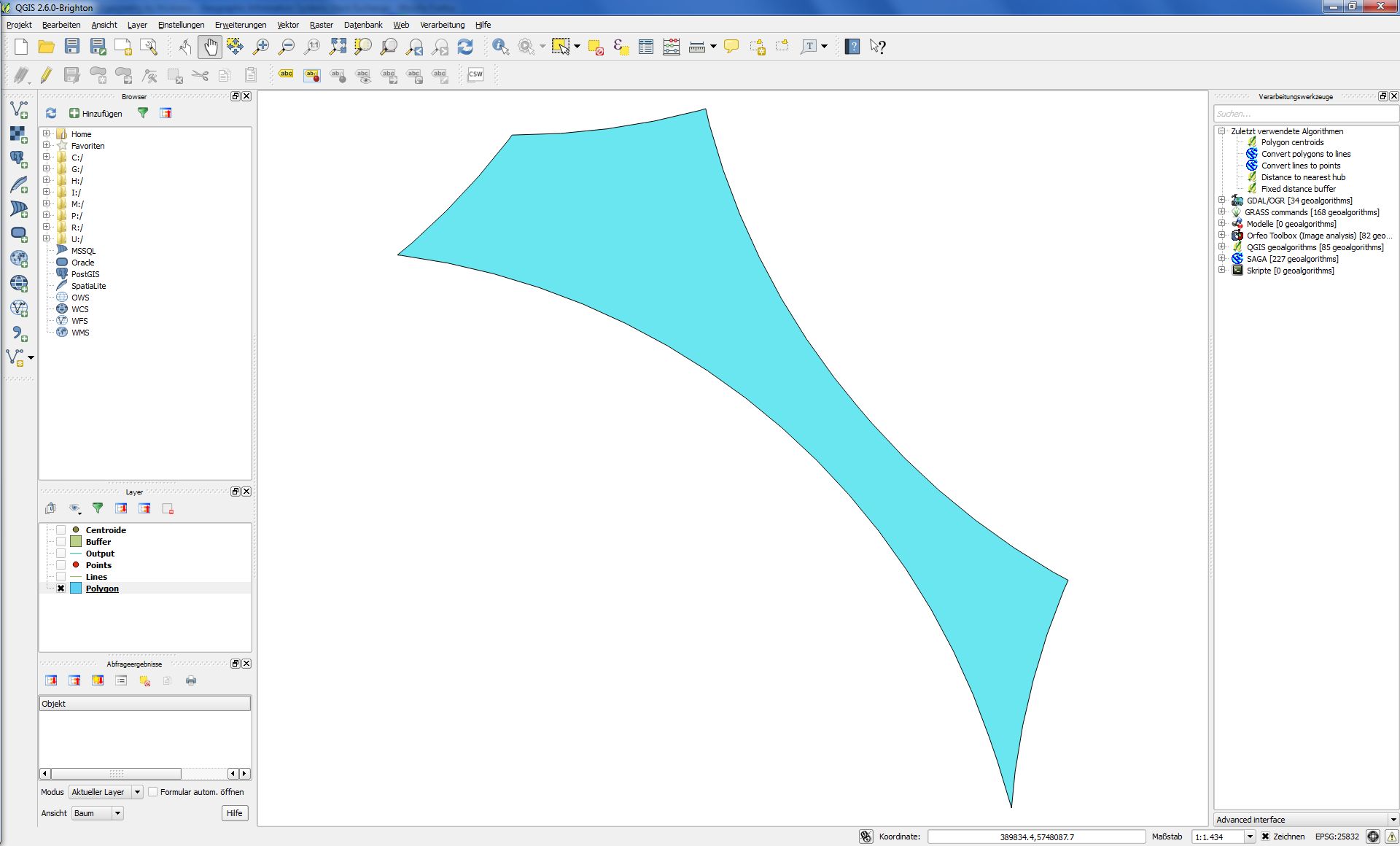Toggle 'Formular autom. öffnen' checkbox
Viewport: 1400px width, 846px height.
(153, 792)
